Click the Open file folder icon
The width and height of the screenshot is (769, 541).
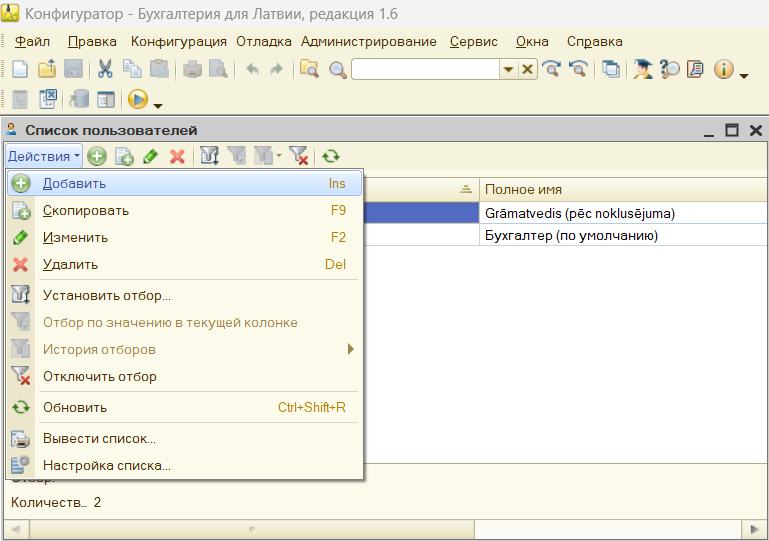coord(46,69)
